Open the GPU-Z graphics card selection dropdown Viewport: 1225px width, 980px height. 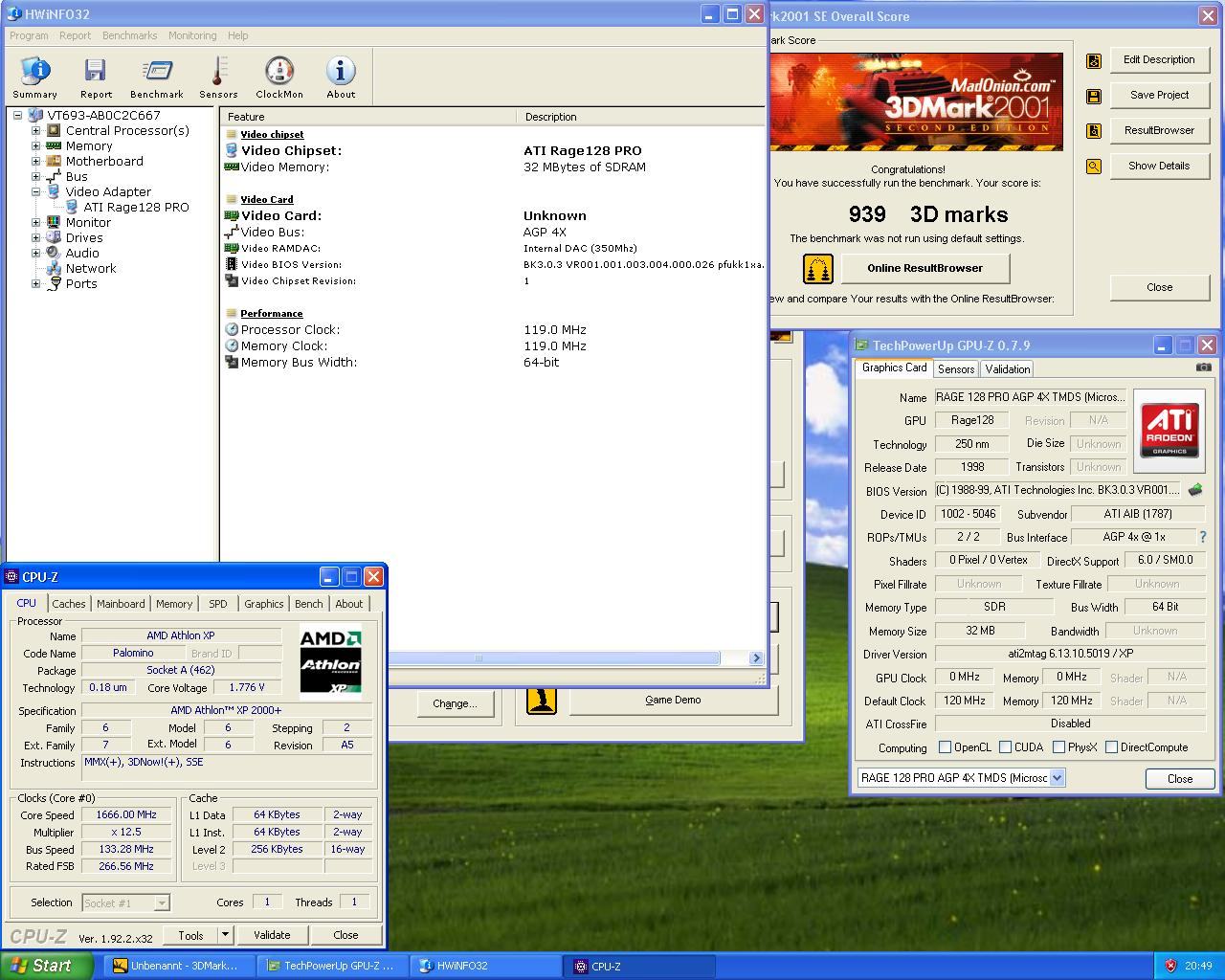[1057, 778]
